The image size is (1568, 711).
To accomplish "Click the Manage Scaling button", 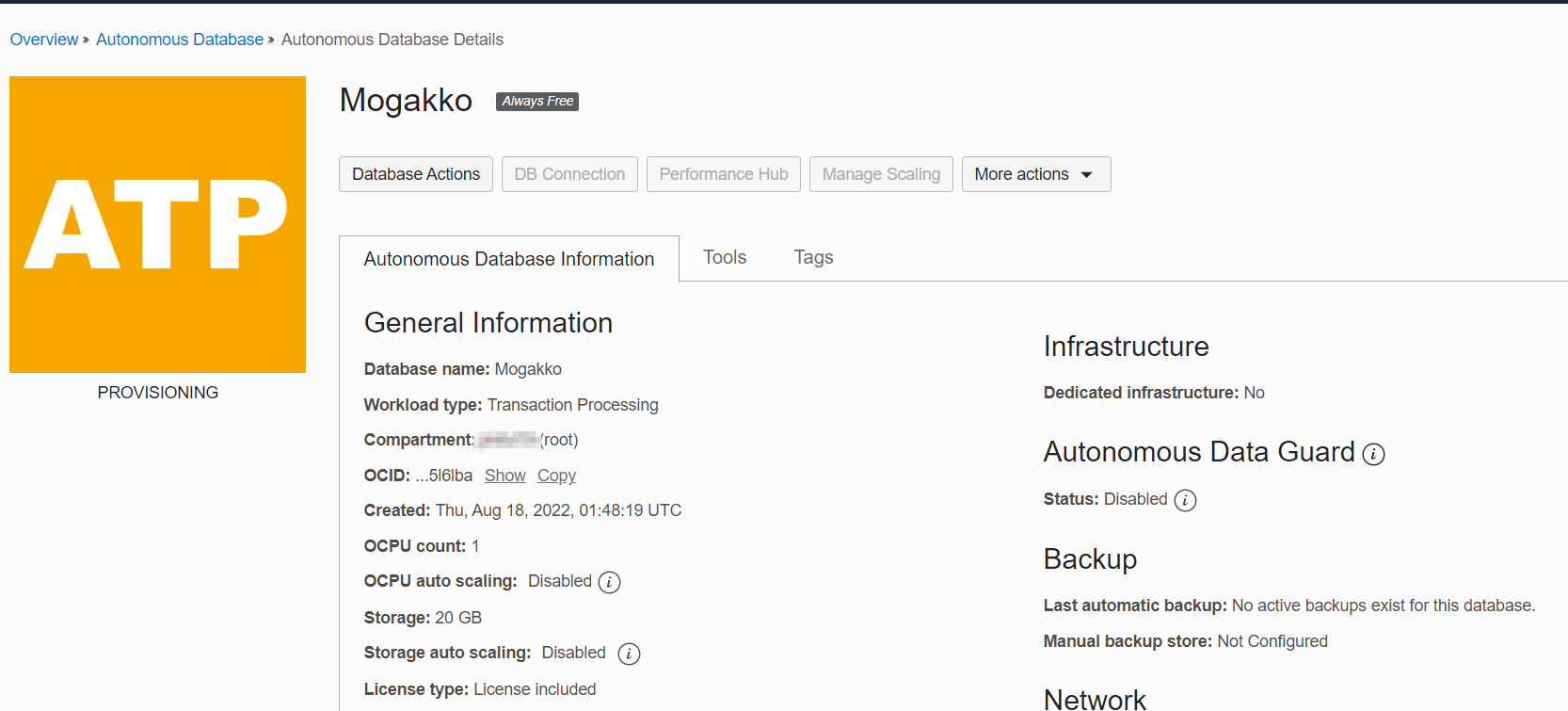I will pos(881,174).
